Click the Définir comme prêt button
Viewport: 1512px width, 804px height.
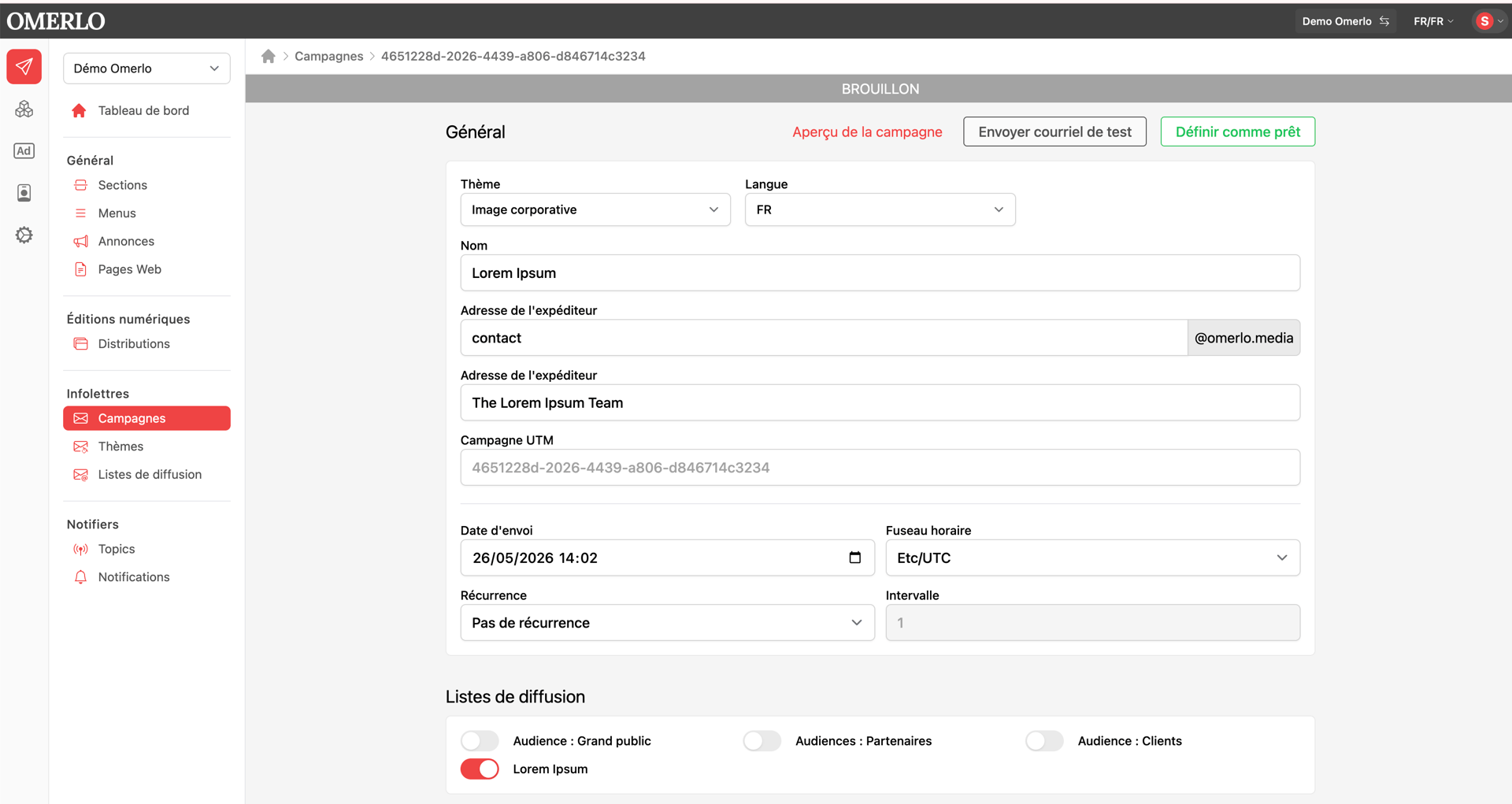tap(1238, 132)
